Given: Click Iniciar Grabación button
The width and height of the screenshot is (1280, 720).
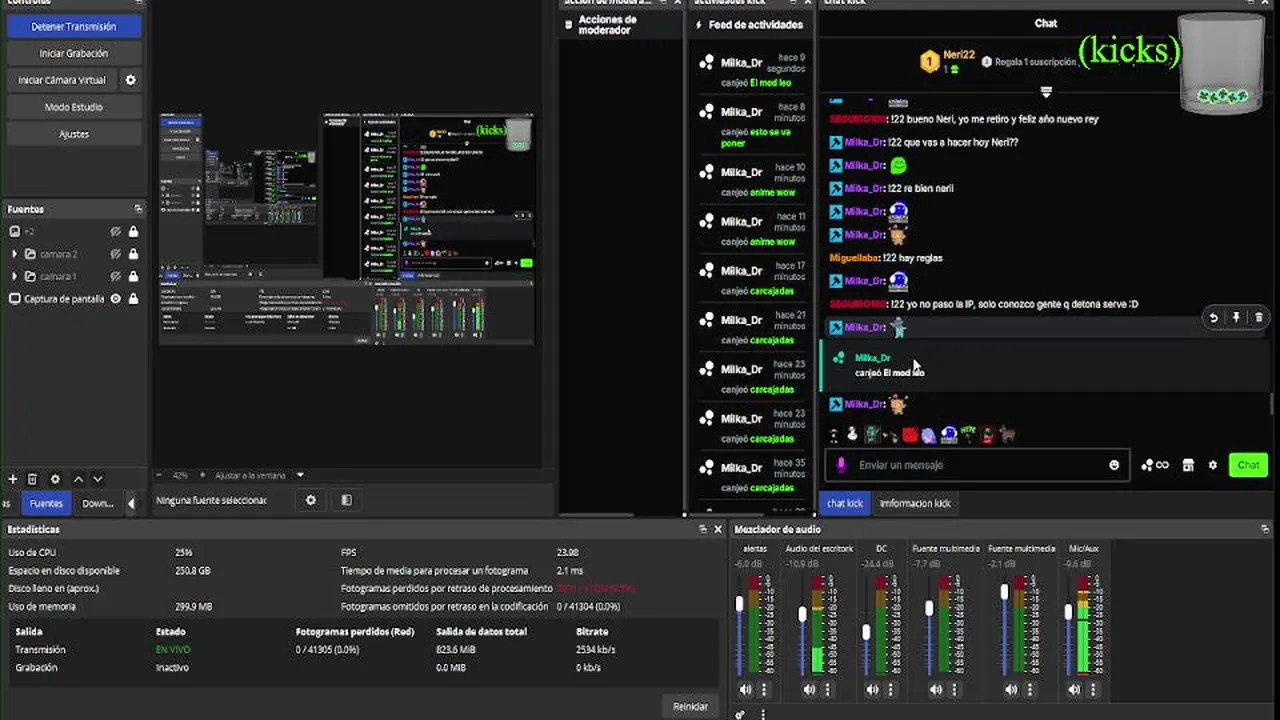Looking at the screenshot, I should (x=74, y=53).
